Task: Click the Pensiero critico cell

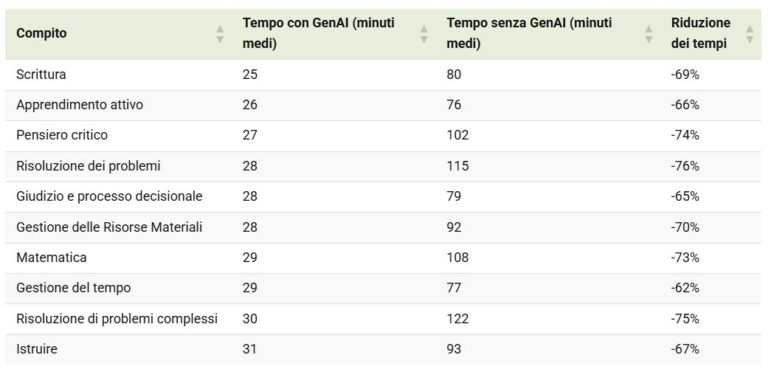Action: [x=62, y=135]
